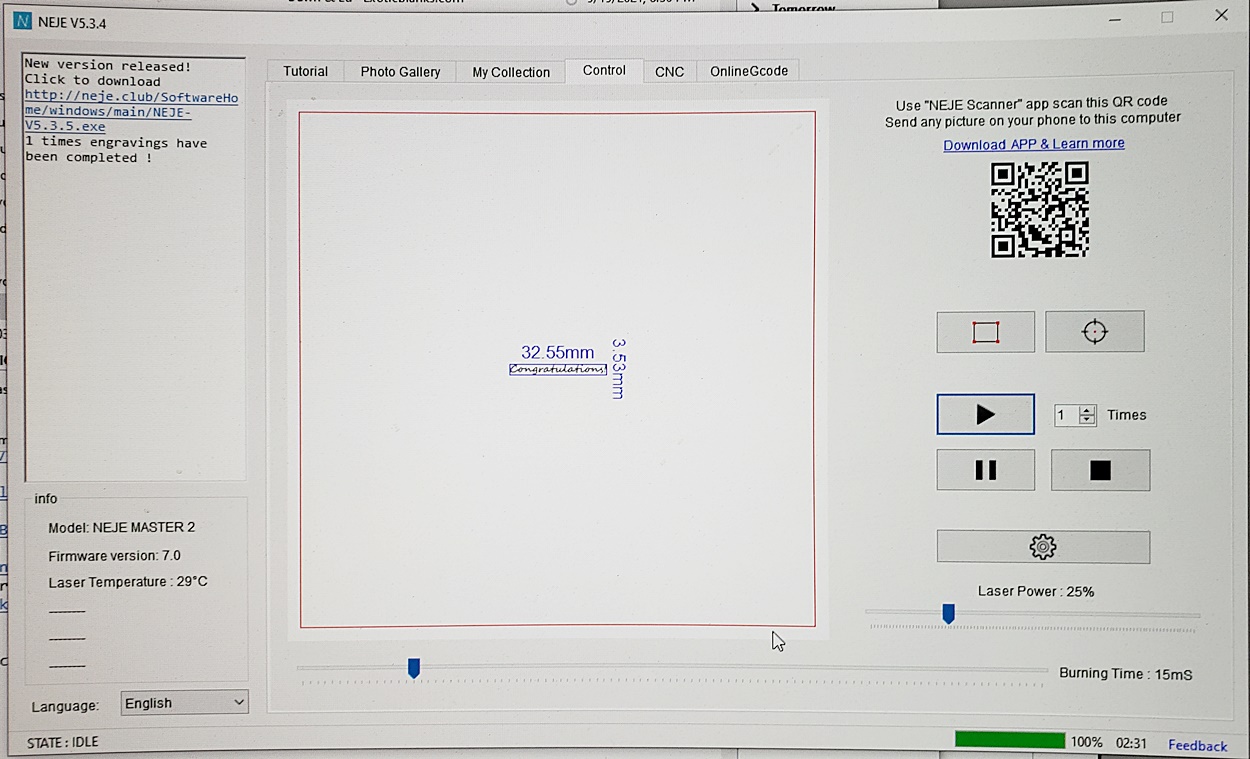Switch to the Tutorial tab
This screenshot has width=1250, height=759.
[x=305, y=72]
